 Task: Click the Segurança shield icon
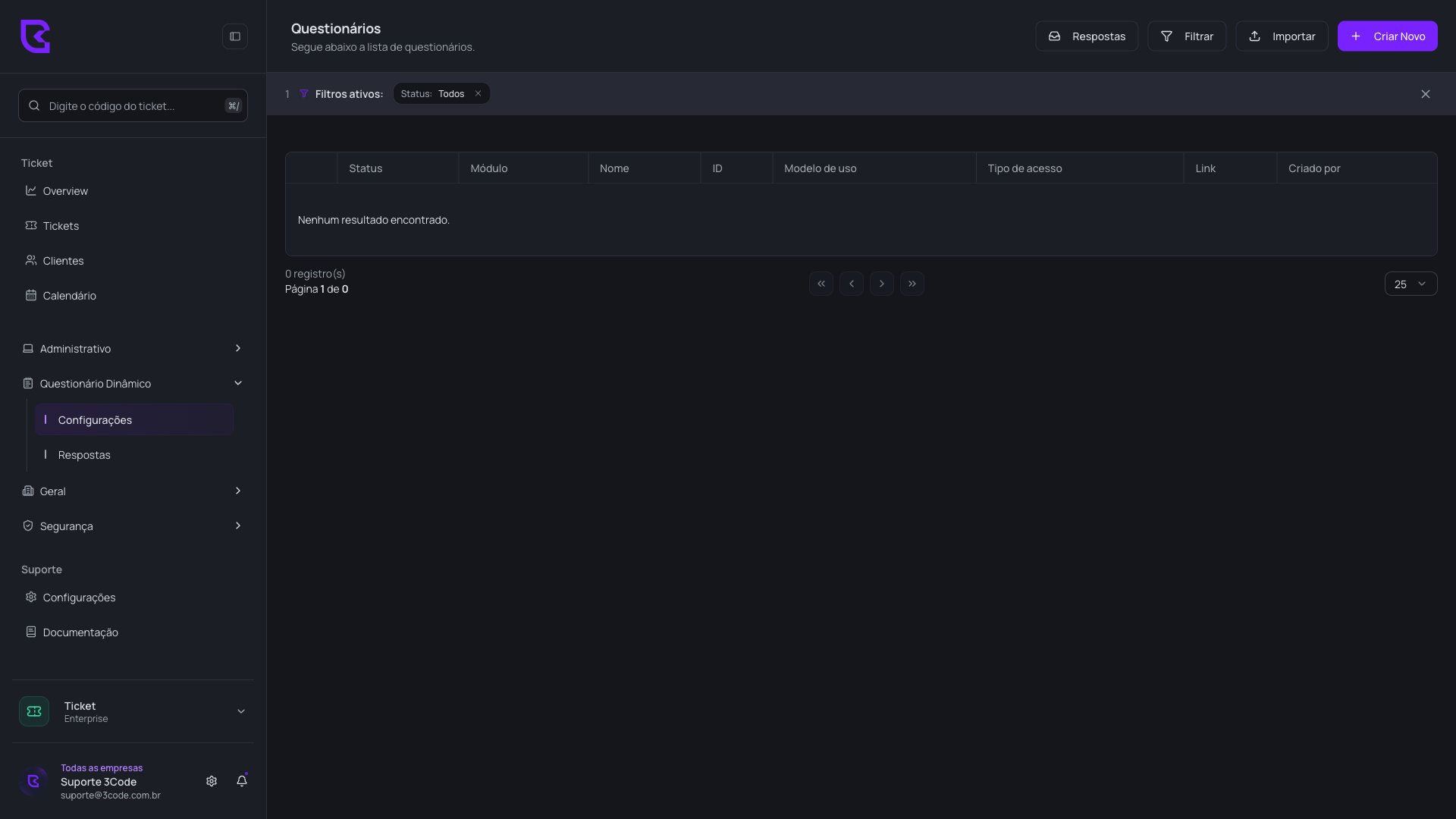[x=28, y=526]
